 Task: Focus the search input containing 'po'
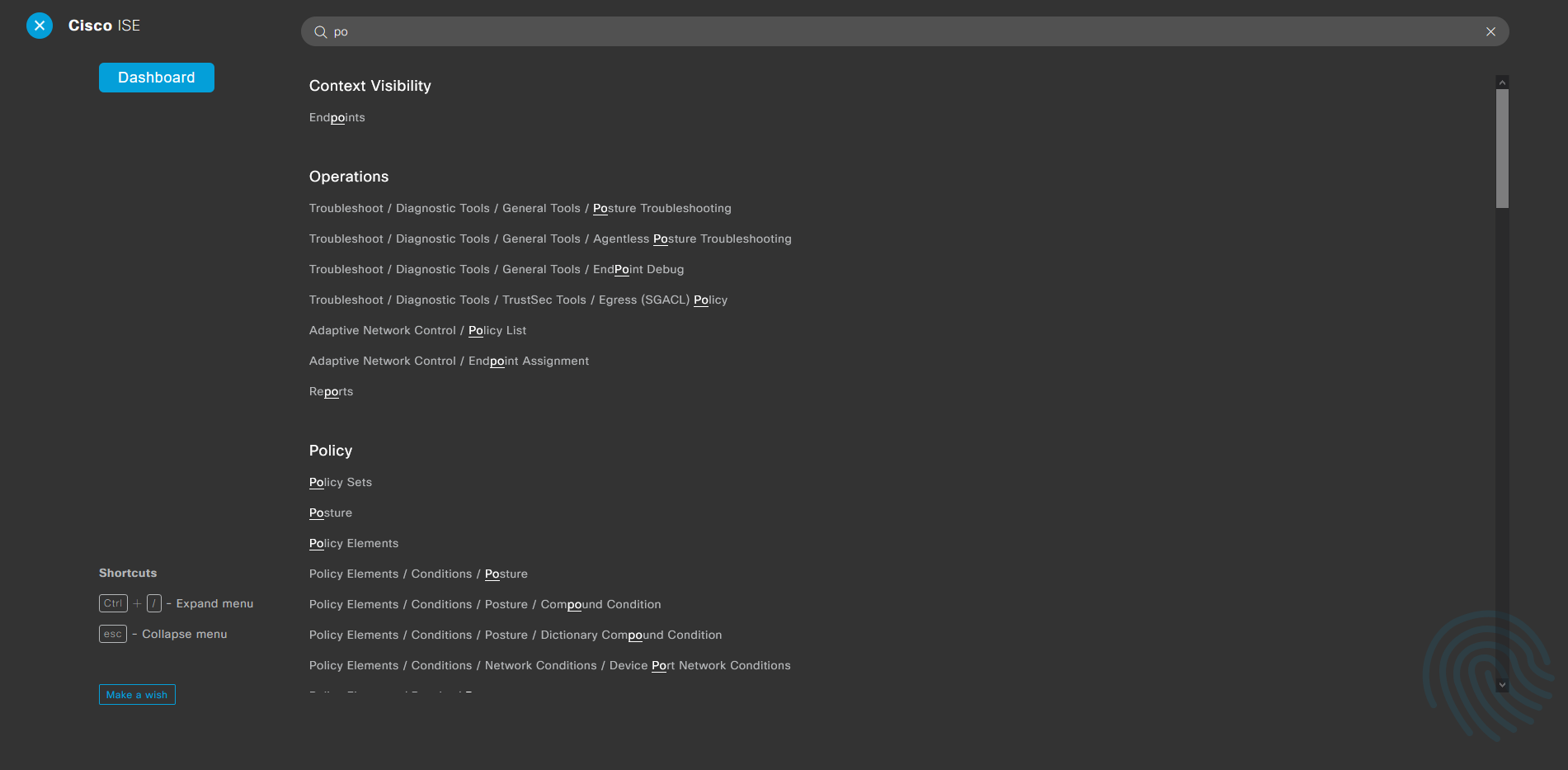pyautogui.click(x=905, y=32)
